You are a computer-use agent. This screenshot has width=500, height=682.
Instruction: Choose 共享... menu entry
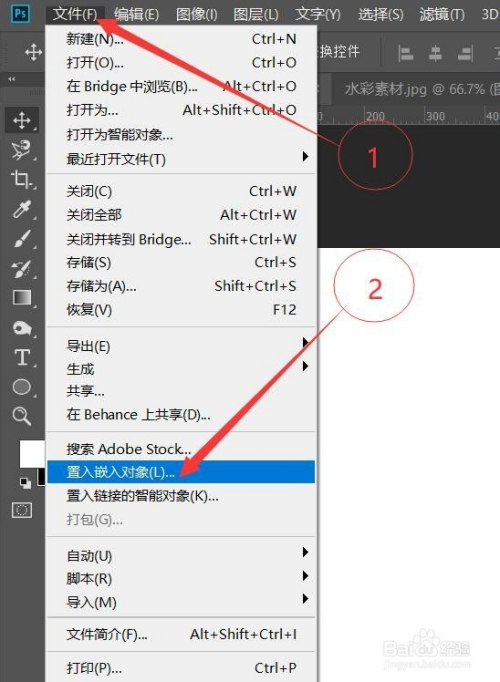point(181,391)
